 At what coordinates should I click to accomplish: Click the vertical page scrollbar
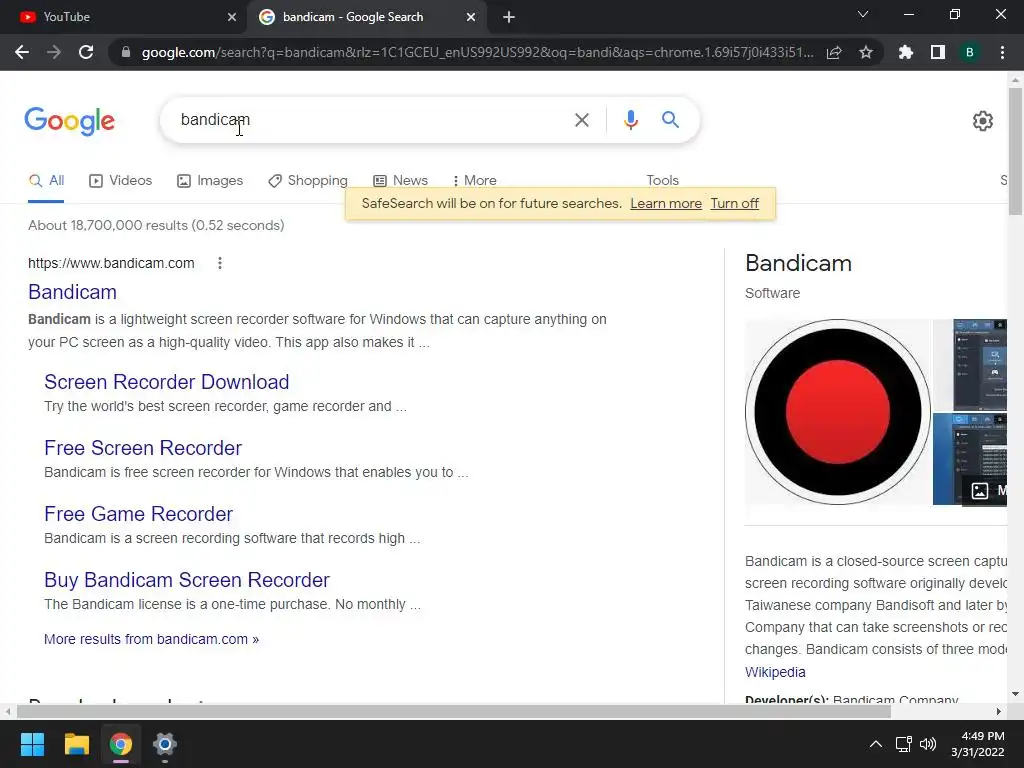1016,150
